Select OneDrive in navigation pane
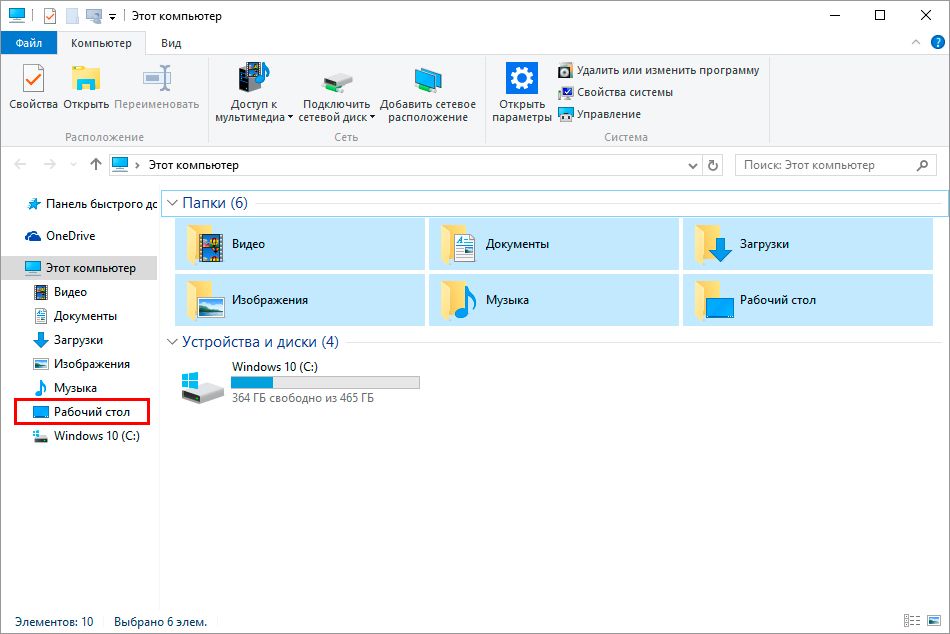Viewport: 950px width, 634px height. pyautogui.click(x=70, y=236)
